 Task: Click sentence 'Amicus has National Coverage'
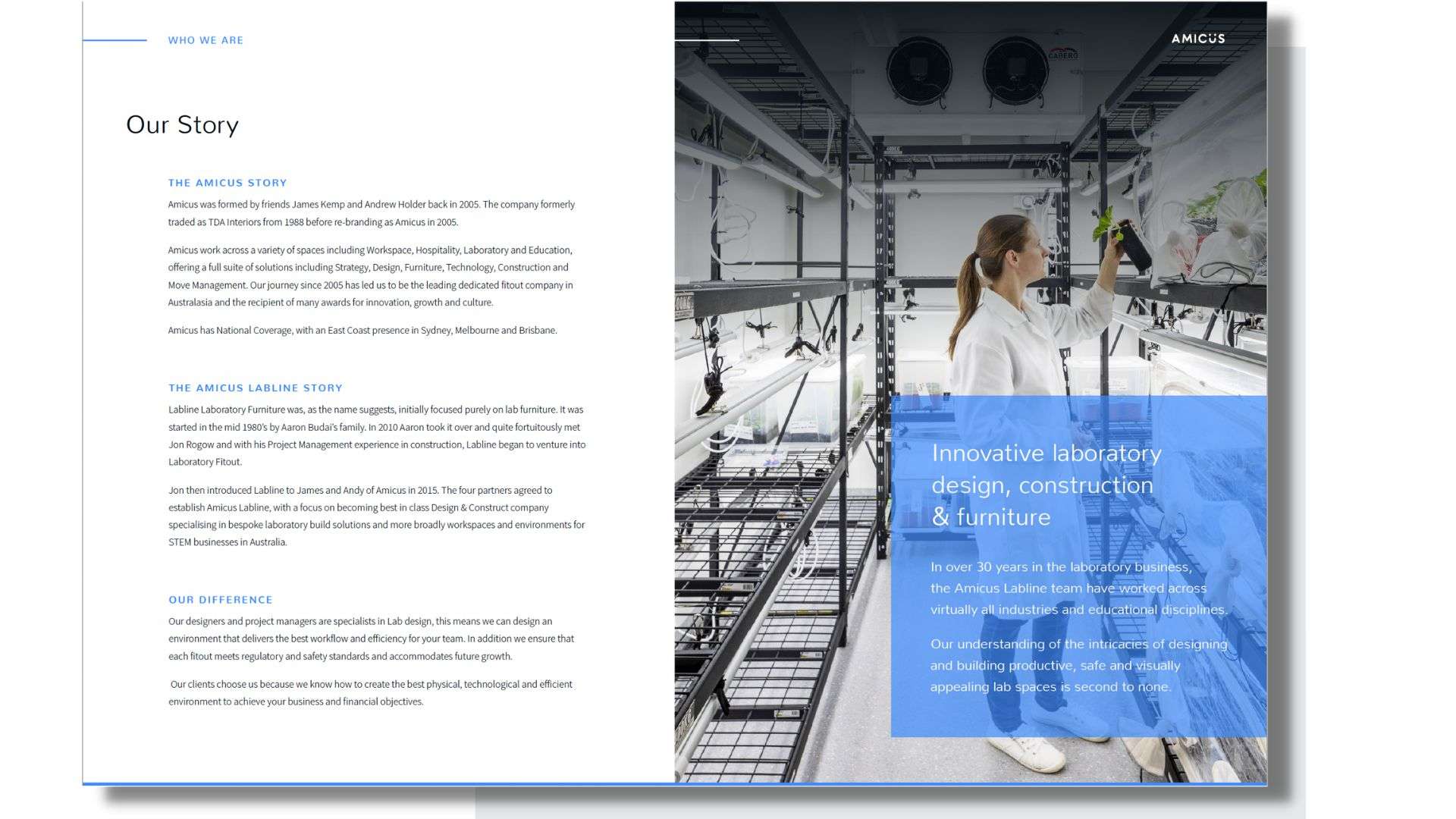coord(362,331)
